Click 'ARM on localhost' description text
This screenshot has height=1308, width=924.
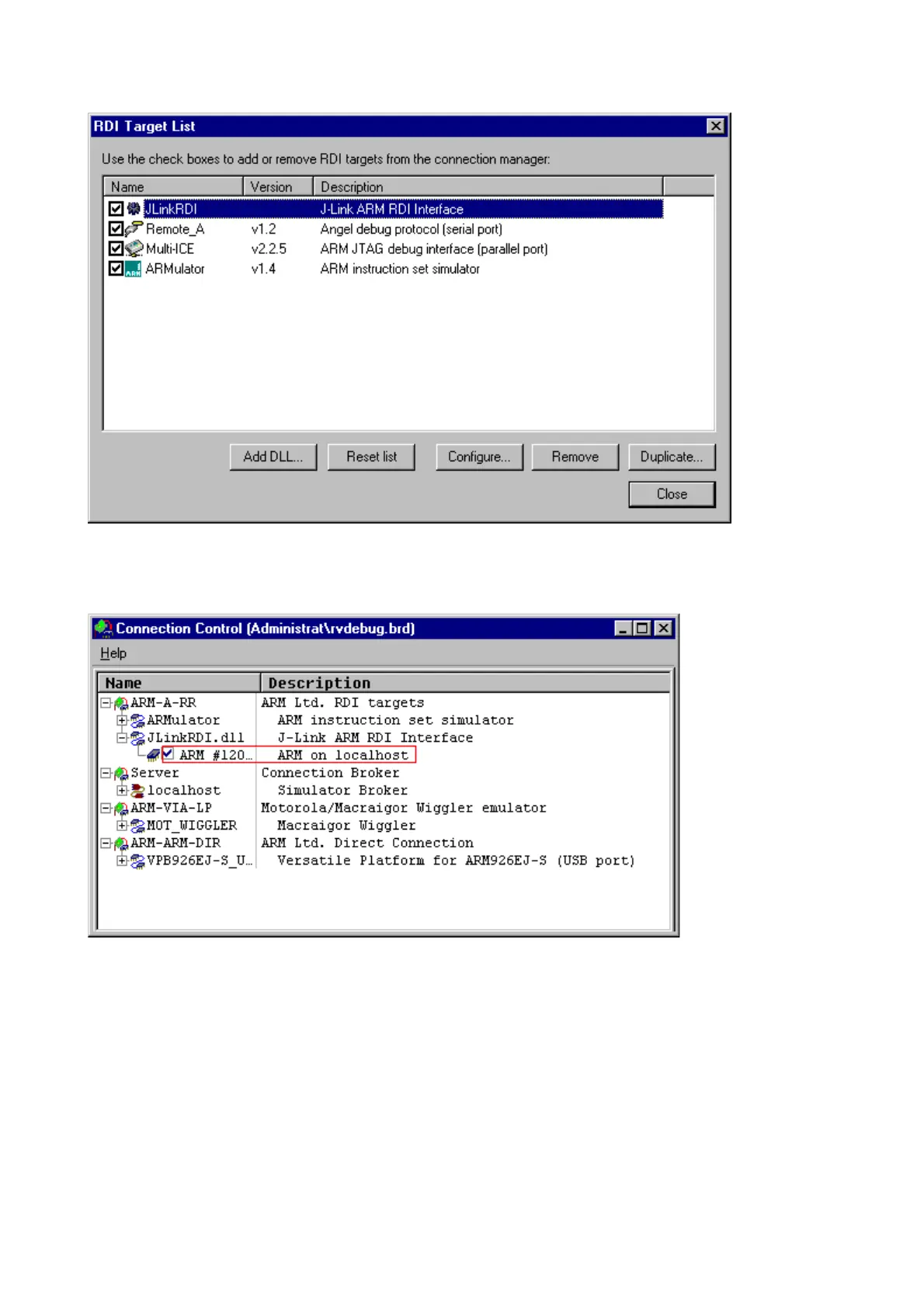pyautogui.click(x=342, y=755)
